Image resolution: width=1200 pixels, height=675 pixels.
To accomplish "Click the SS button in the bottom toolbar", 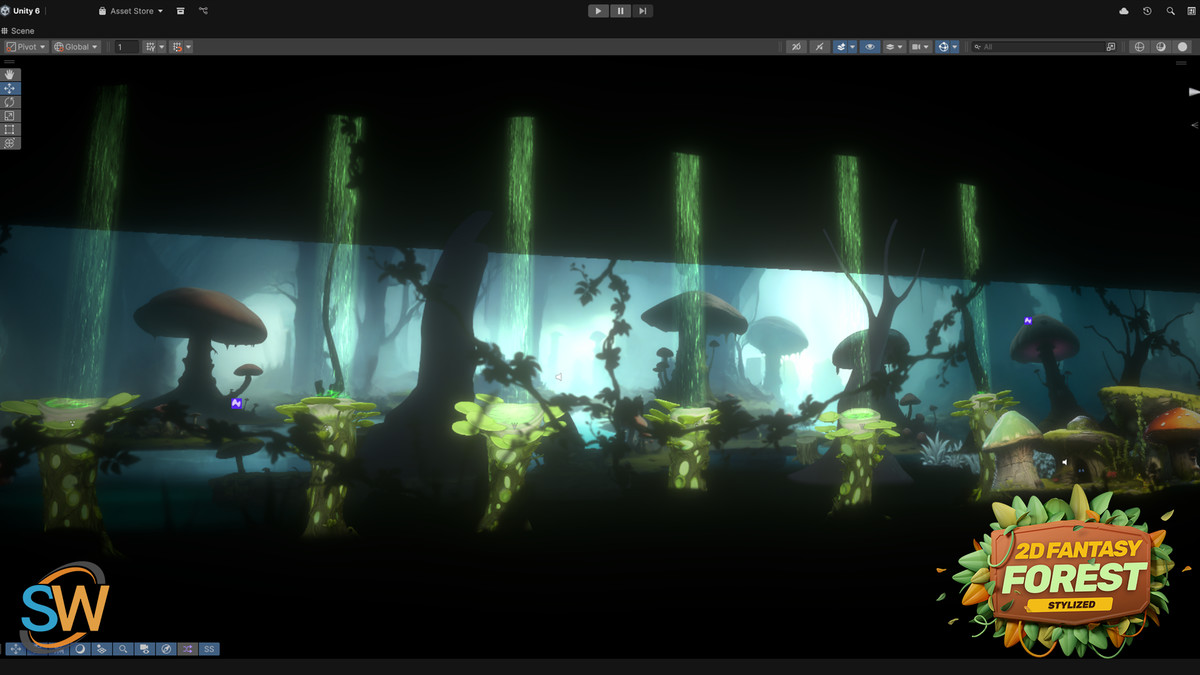I will tap(209, 649).
